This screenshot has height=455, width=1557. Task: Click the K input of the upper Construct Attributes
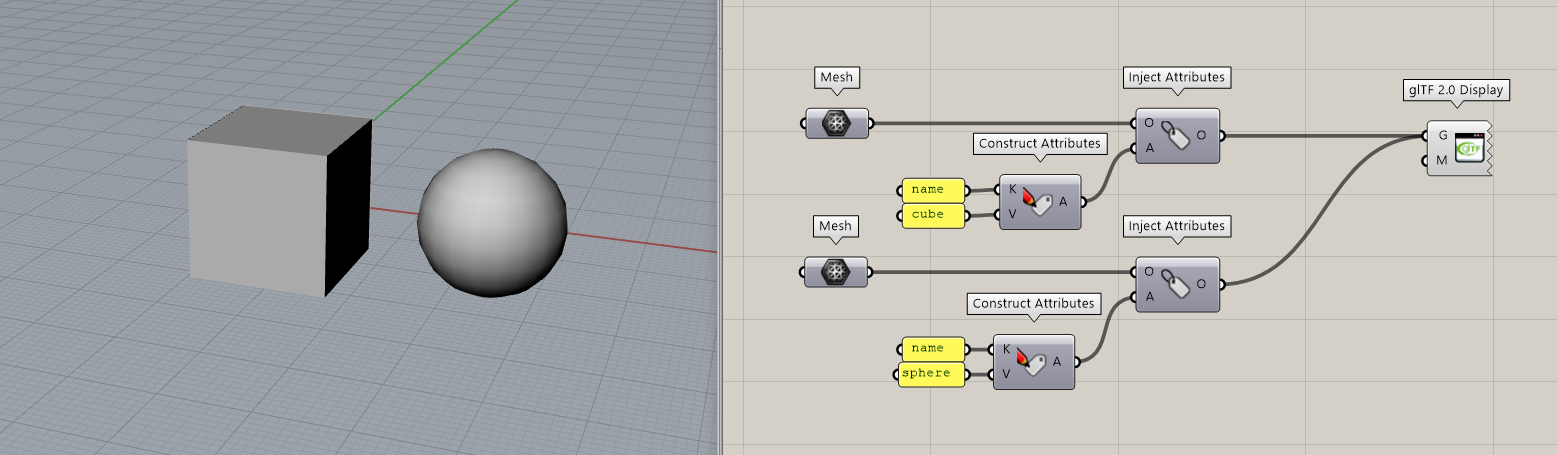click(1010, 189)
